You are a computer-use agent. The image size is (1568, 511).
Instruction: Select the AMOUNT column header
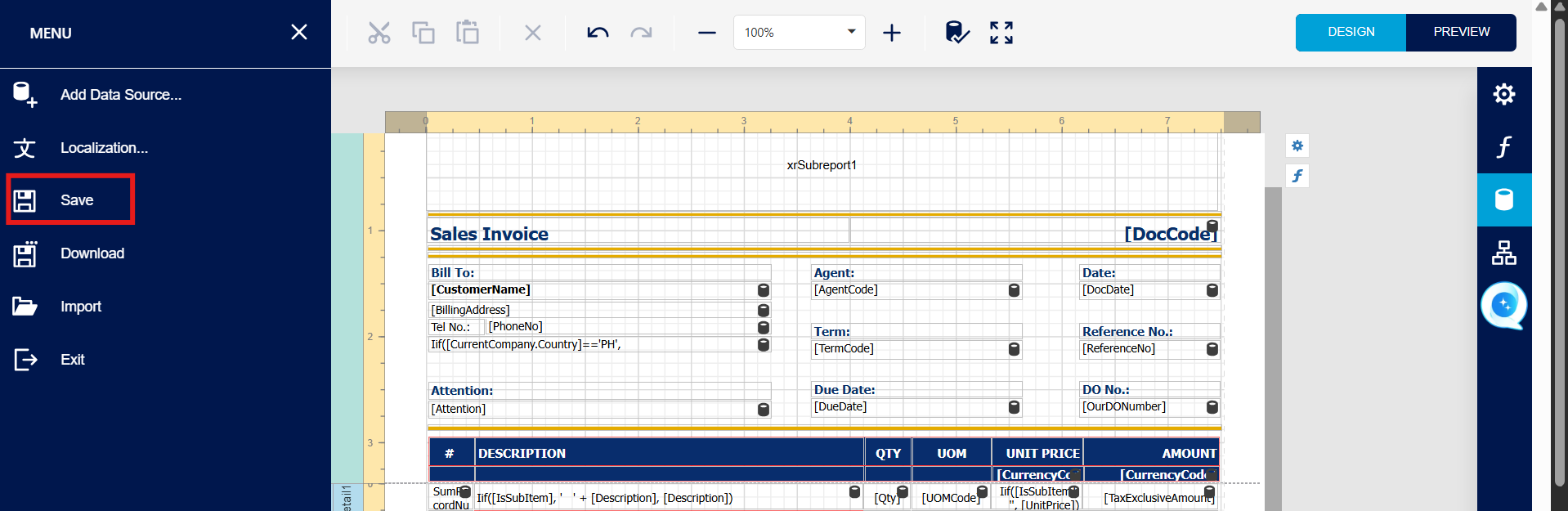pyautogui.click(x=1151, y=453)
